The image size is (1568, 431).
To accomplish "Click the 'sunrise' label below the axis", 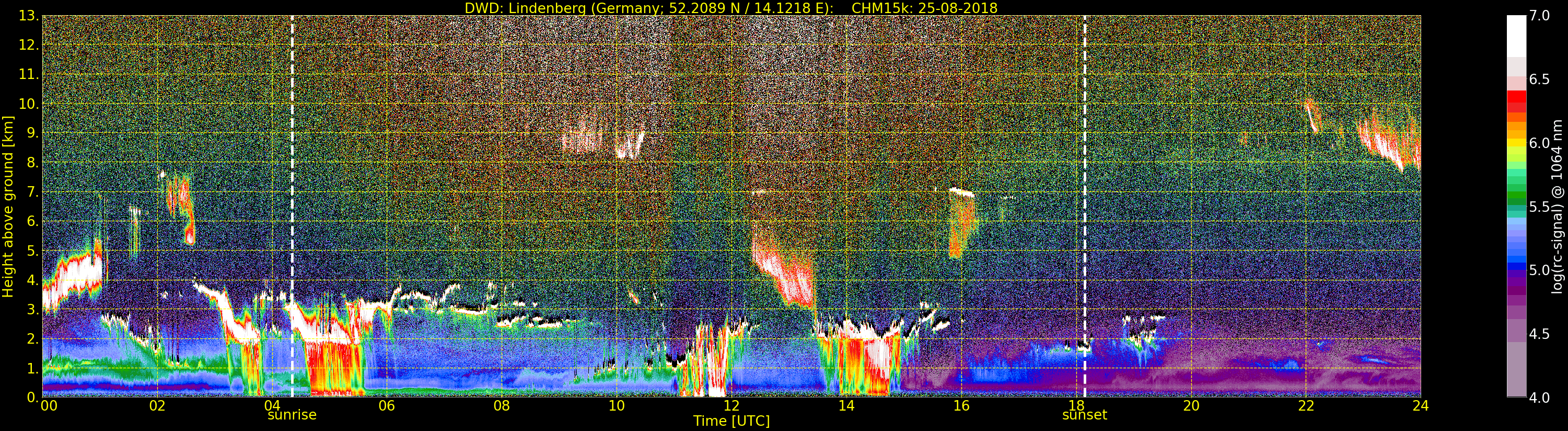I will click(292, 415).
